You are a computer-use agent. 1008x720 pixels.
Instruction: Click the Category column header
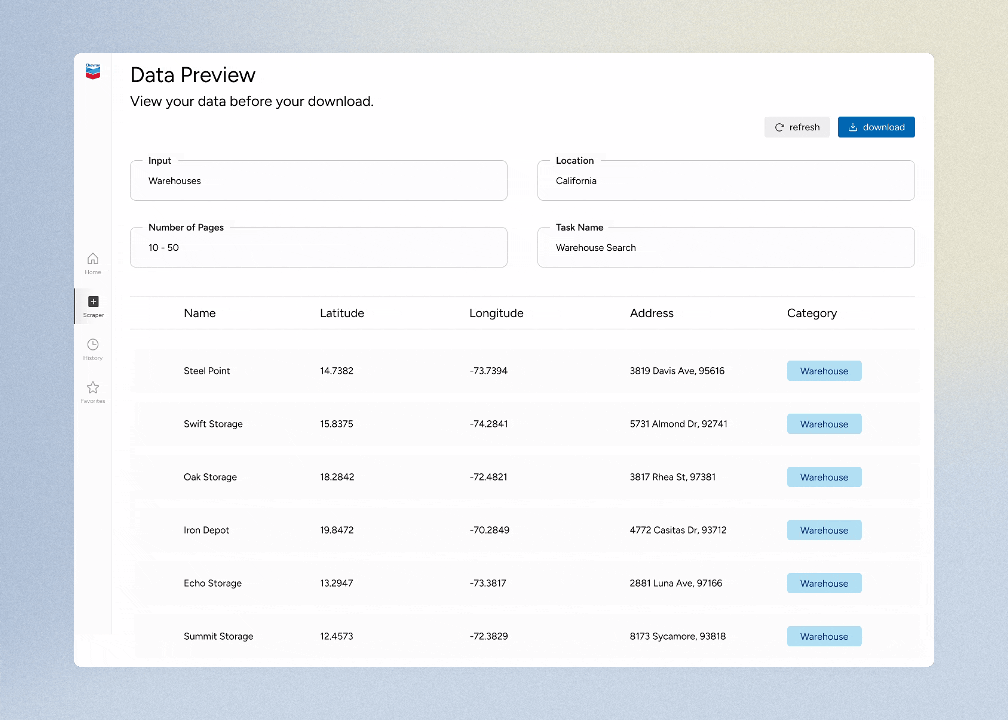pos(812,313)
